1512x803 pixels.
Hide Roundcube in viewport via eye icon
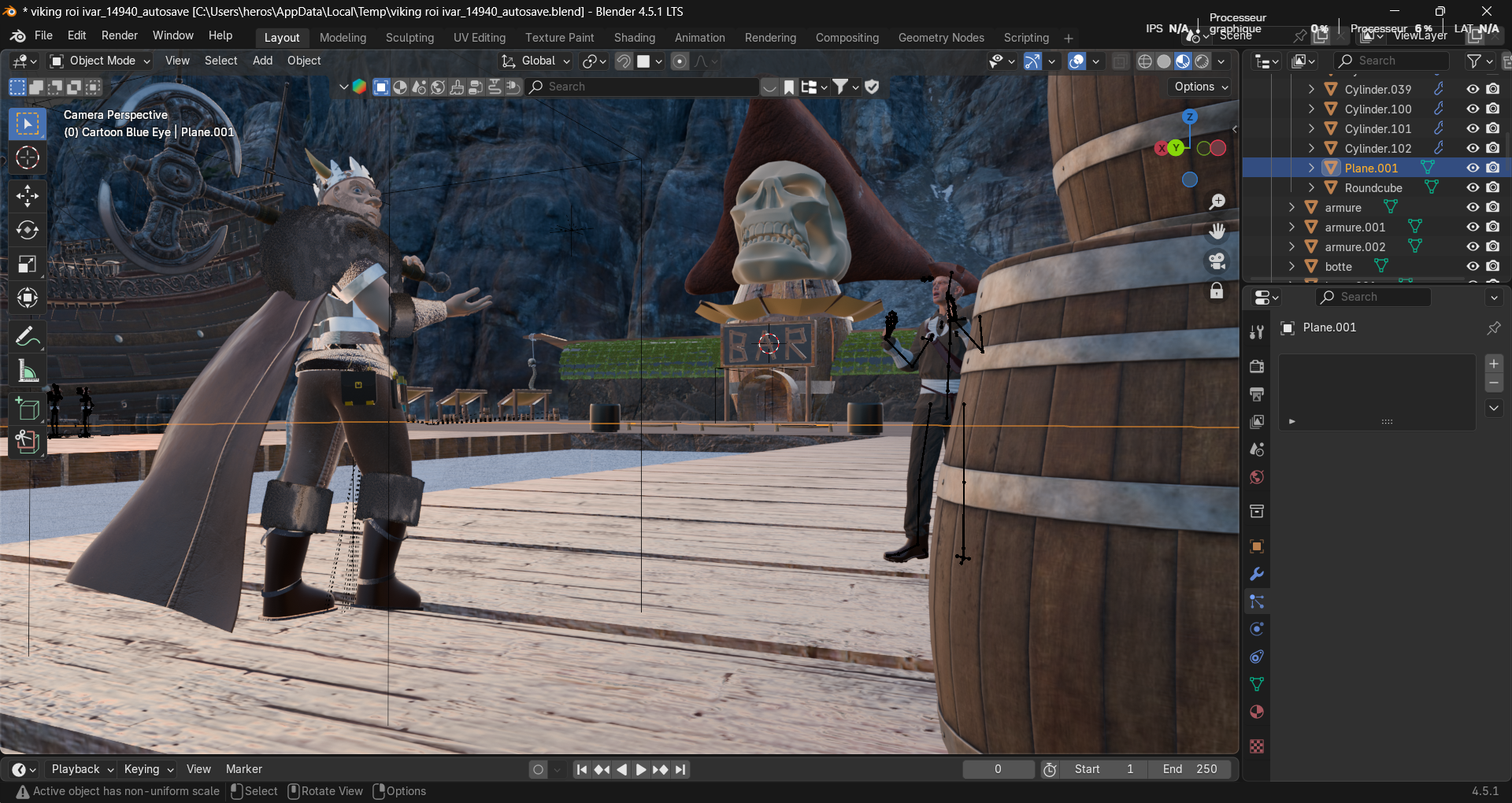[1473, 187]
